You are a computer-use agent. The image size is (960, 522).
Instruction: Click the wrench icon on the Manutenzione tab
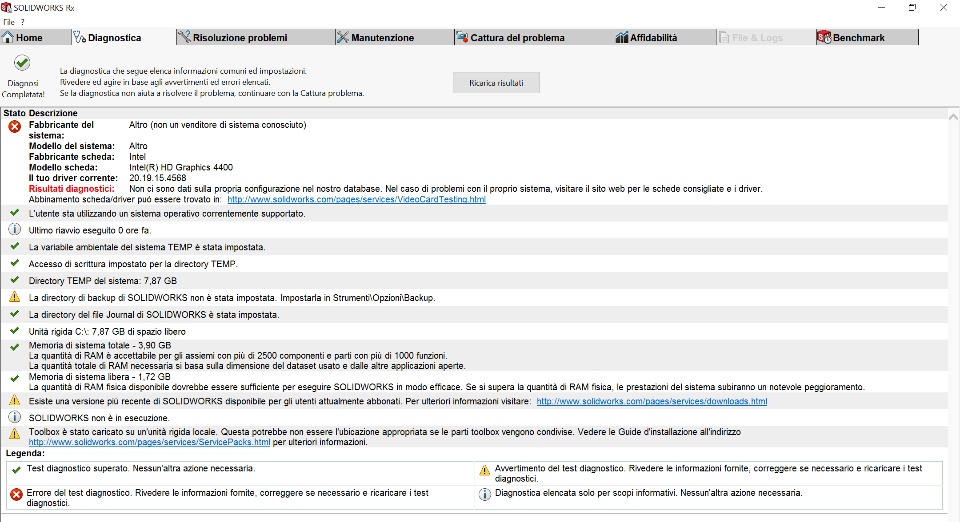point(342,37)
